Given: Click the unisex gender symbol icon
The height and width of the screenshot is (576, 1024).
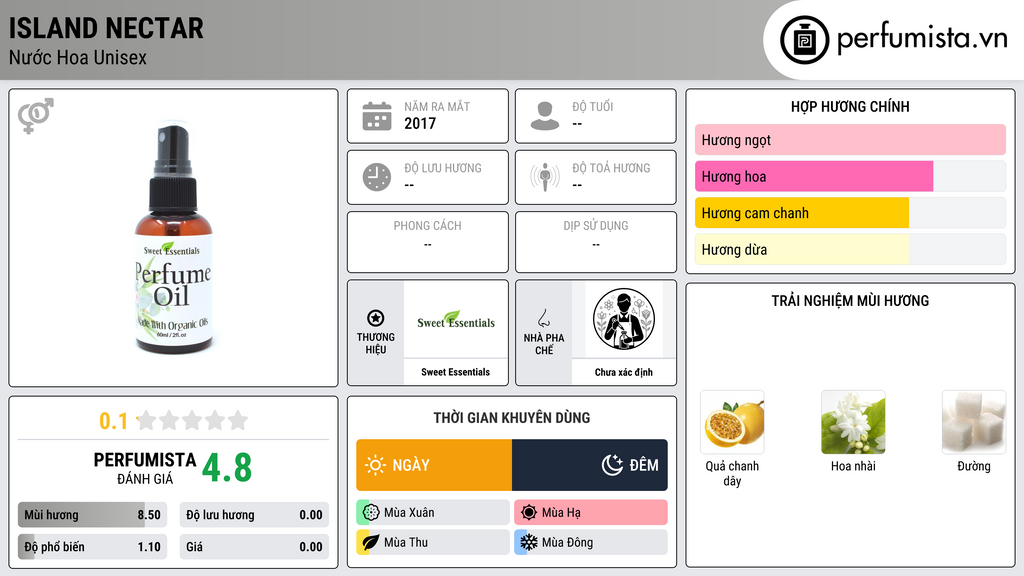Looking at the screenshot, I should (x=35, y=116).
